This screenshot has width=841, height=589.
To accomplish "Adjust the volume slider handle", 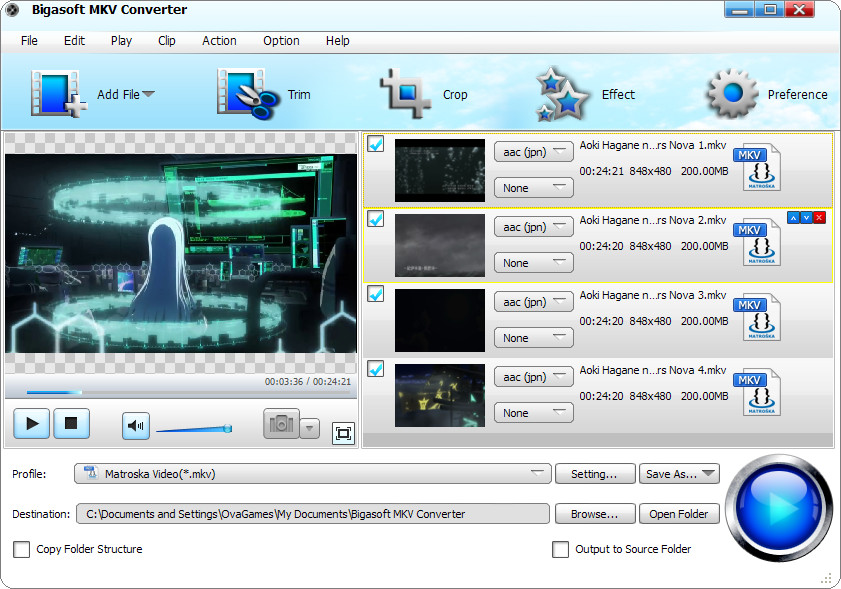I will [x=227, y=428].
